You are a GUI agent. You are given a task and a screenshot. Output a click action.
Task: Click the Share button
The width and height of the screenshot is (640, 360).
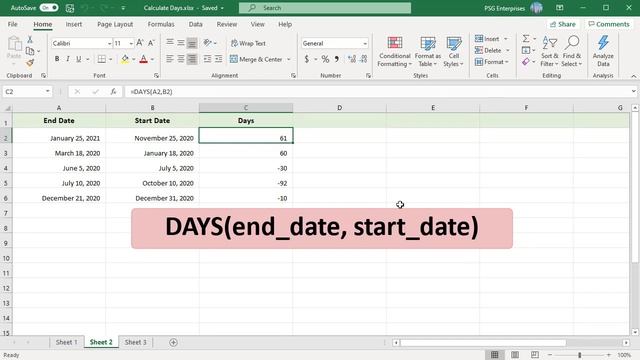click(x=562, y=24)
